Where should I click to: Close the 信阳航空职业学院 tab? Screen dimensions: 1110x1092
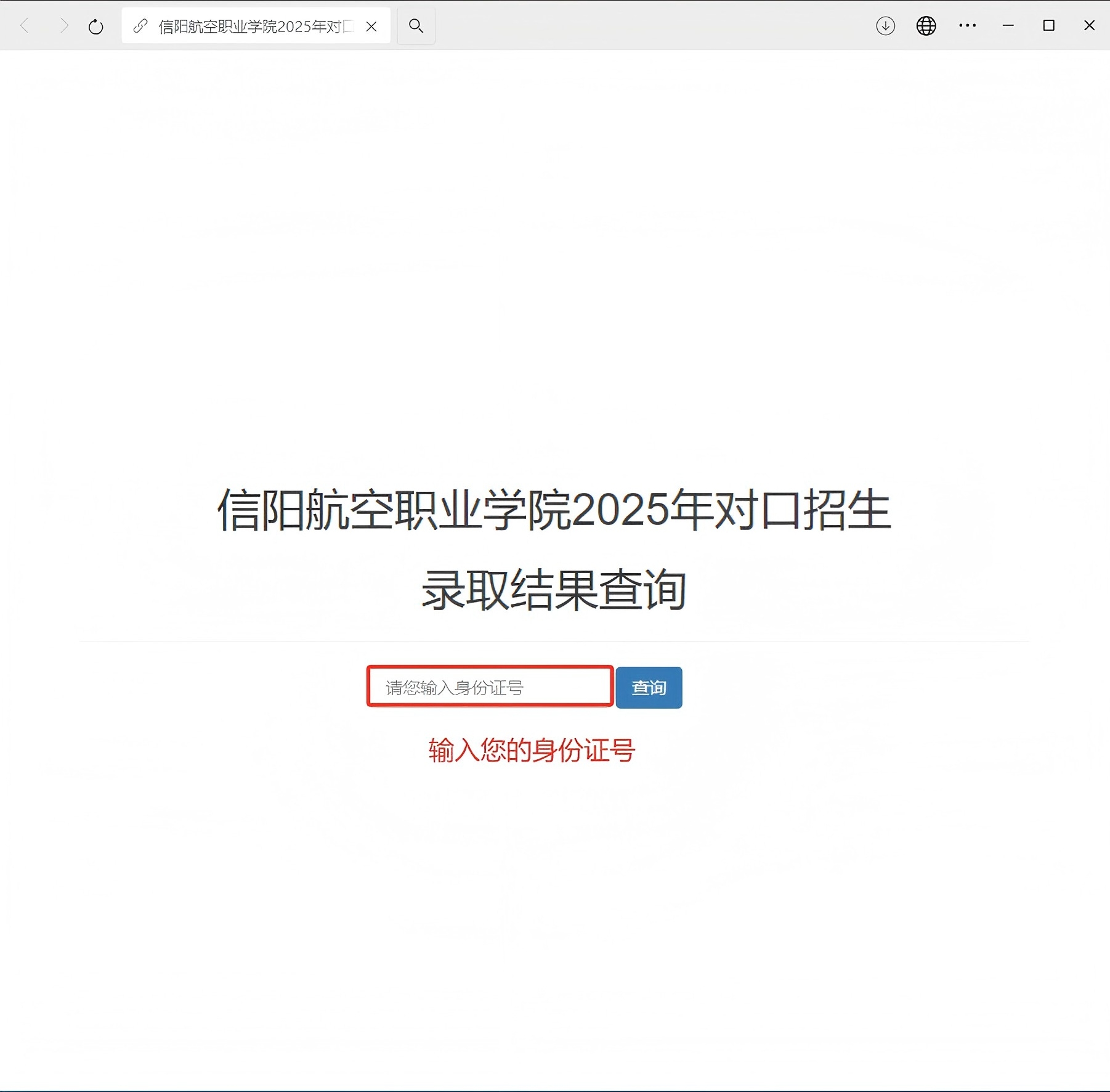click(x=371, y=26)
